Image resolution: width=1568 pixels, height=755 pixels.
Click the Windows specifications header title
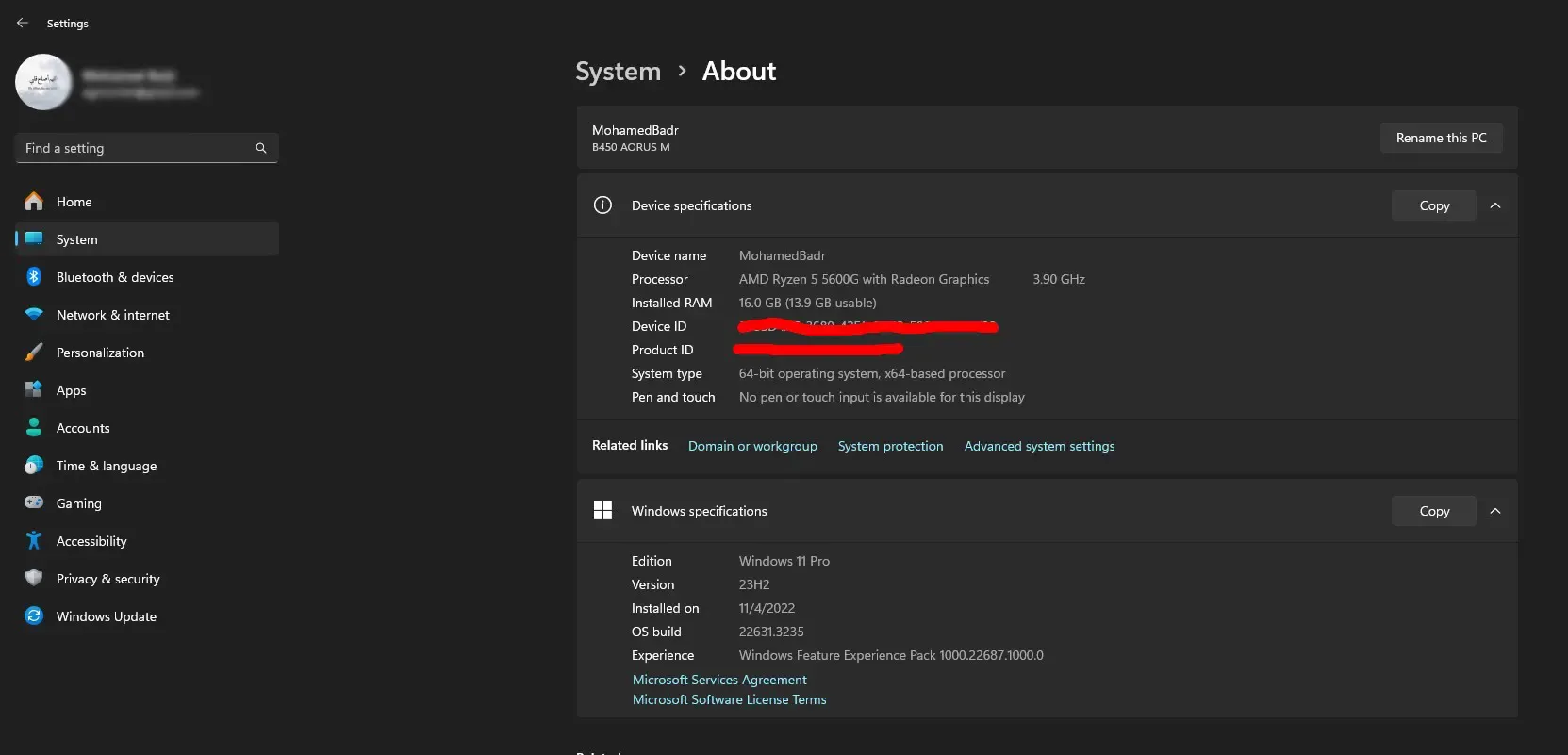click(x=700, y=511)
